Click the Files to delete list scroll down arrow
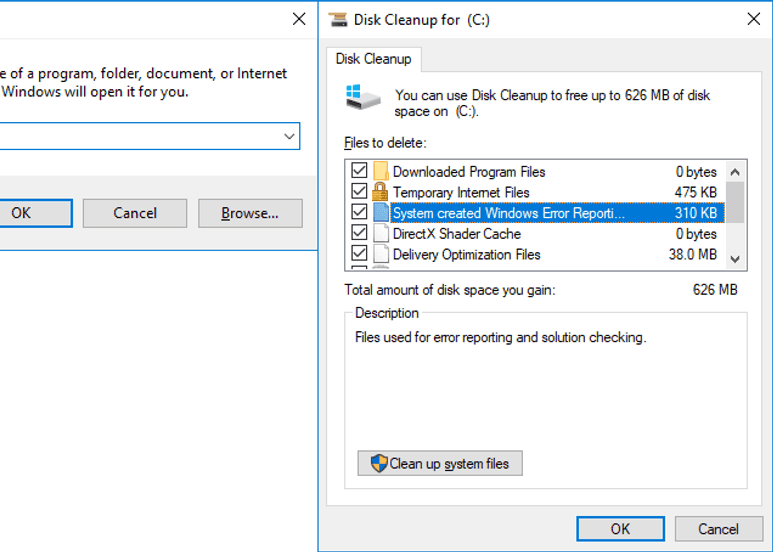The image size is (773, 552). click(735, 259)
